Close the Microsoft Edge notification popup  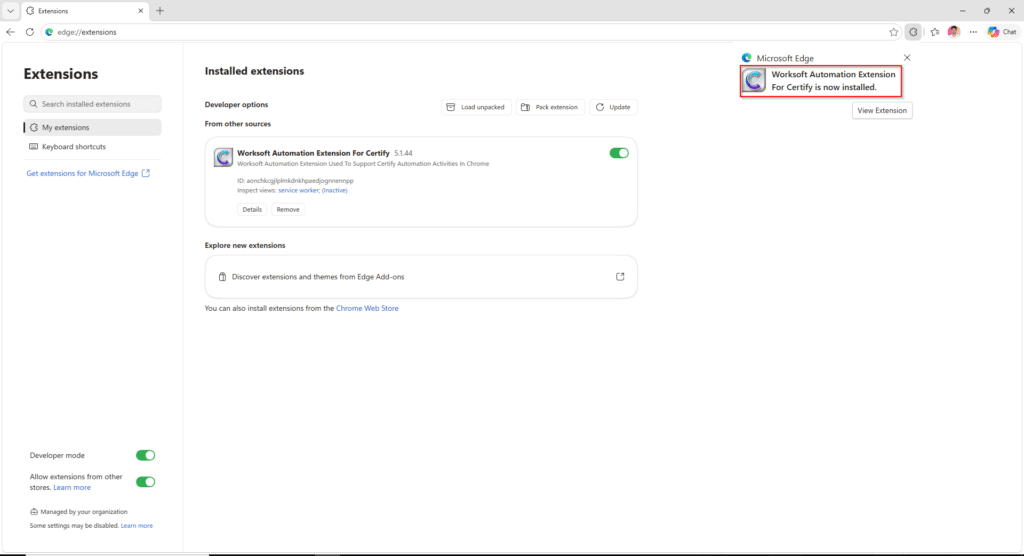pos(907,57)
